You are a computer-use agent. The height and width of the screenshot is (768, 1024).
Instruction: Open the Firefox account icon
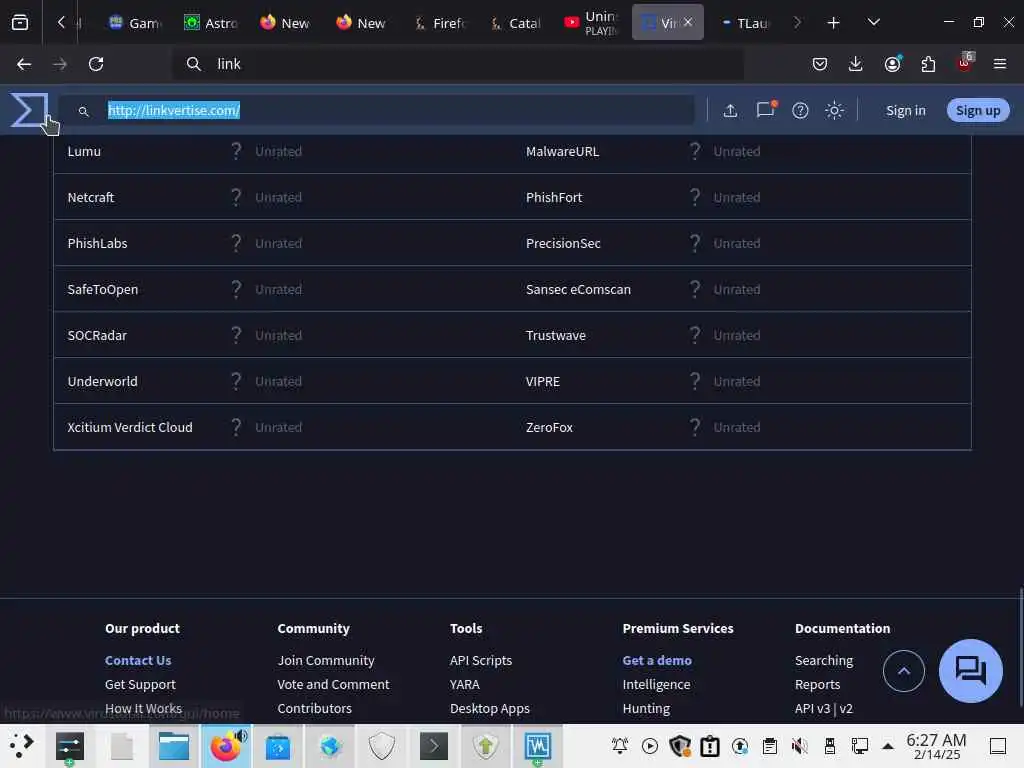click(892, 64)
